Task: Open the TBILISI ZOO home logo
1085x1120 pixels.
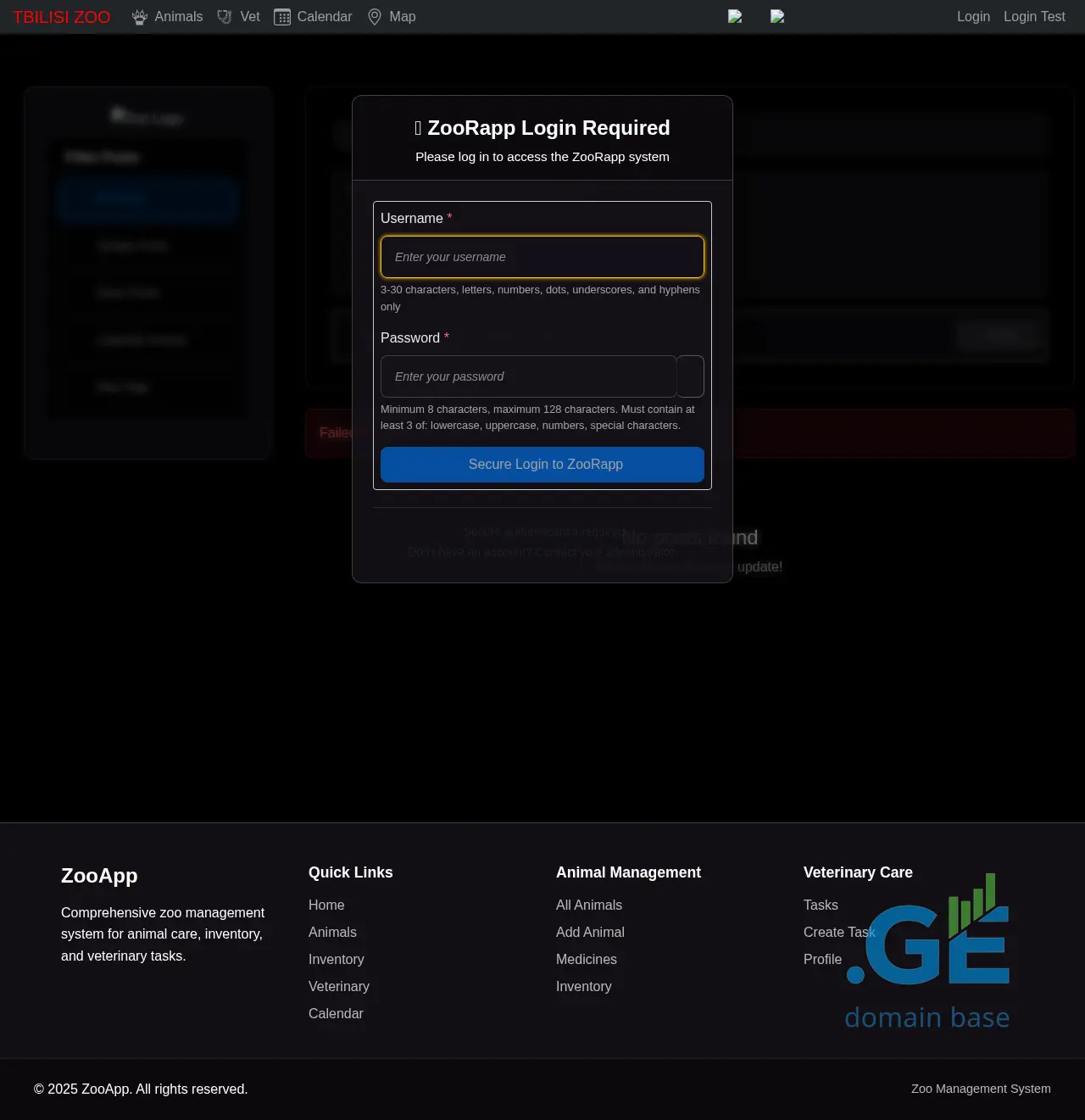Action: 62,17
